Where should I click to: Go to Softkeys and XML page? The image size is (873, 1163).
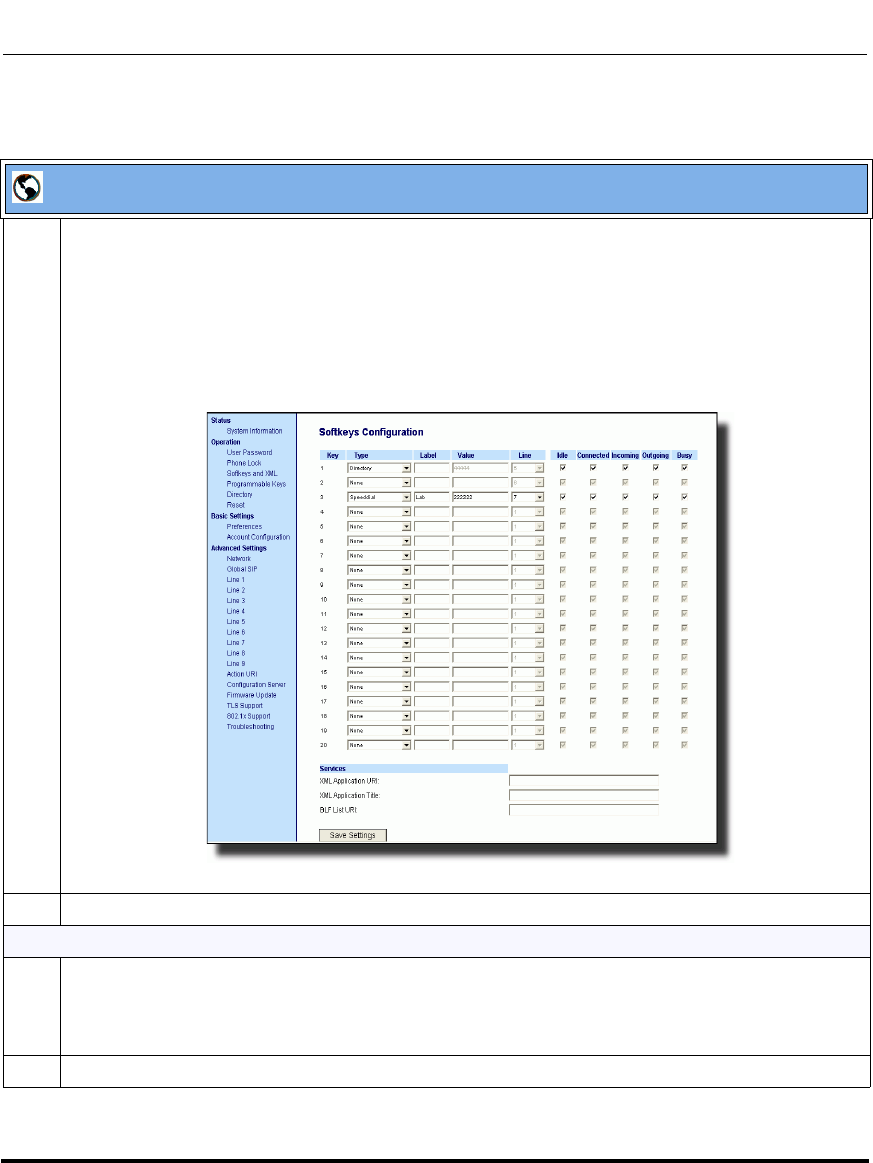[252, 473]
